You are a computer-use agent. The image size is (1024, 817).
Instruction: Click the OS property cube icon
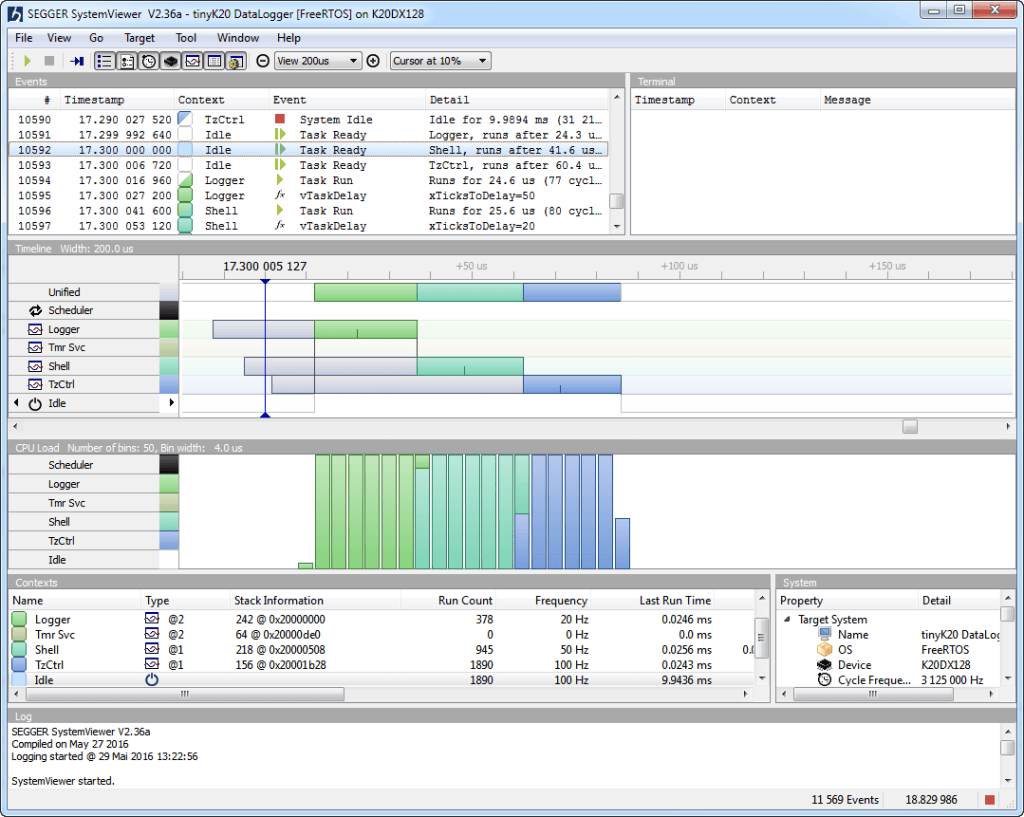coord(825,650)
